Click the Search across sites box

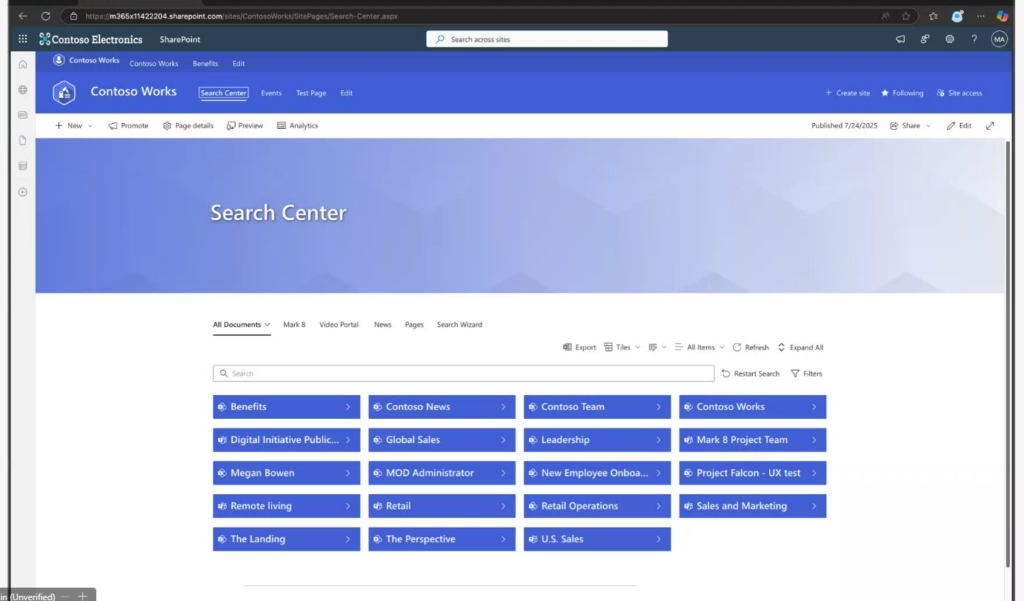pos(547,39)
